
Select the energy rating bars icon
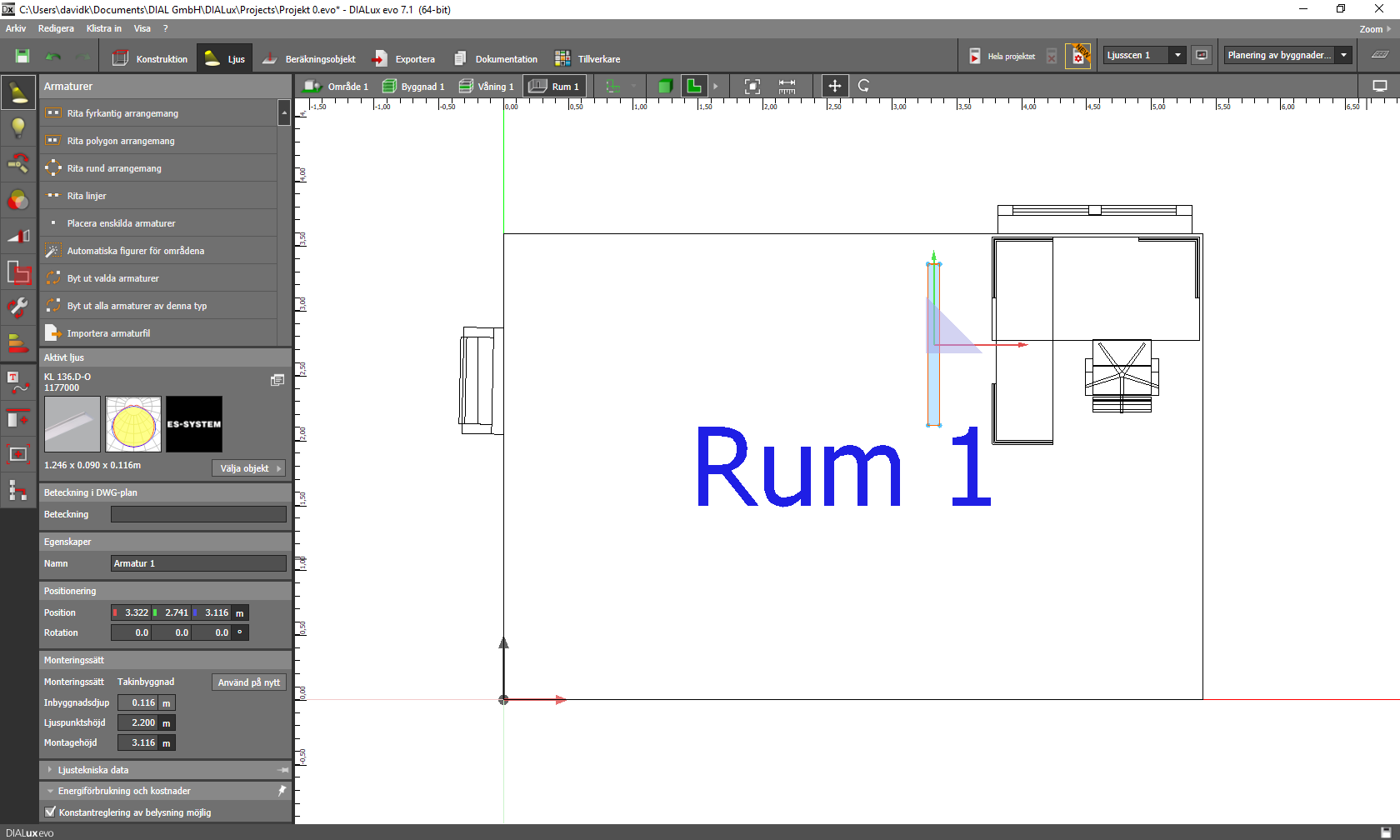[18, 342]
